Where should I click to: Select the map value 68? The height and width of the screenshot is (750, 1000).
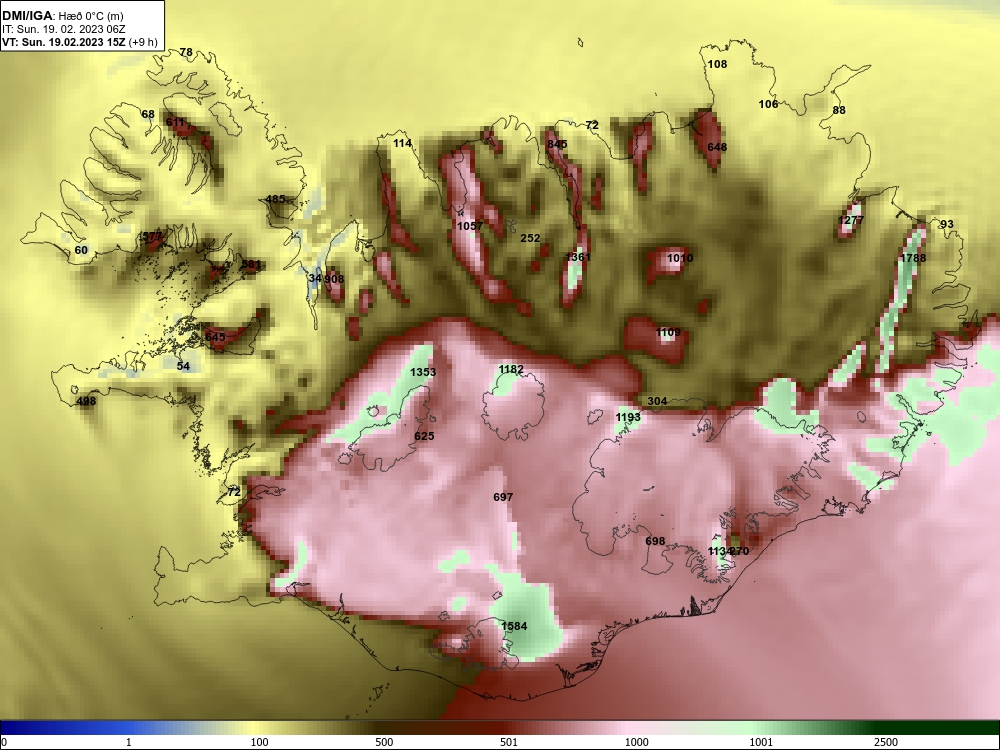coord(147,114)
